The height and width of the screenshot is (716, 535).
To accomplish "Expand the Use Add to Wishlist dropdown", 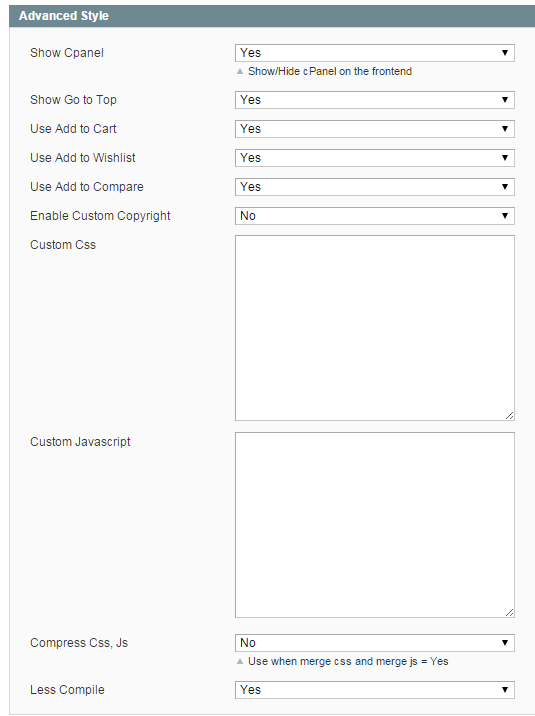I will [375, 158].
